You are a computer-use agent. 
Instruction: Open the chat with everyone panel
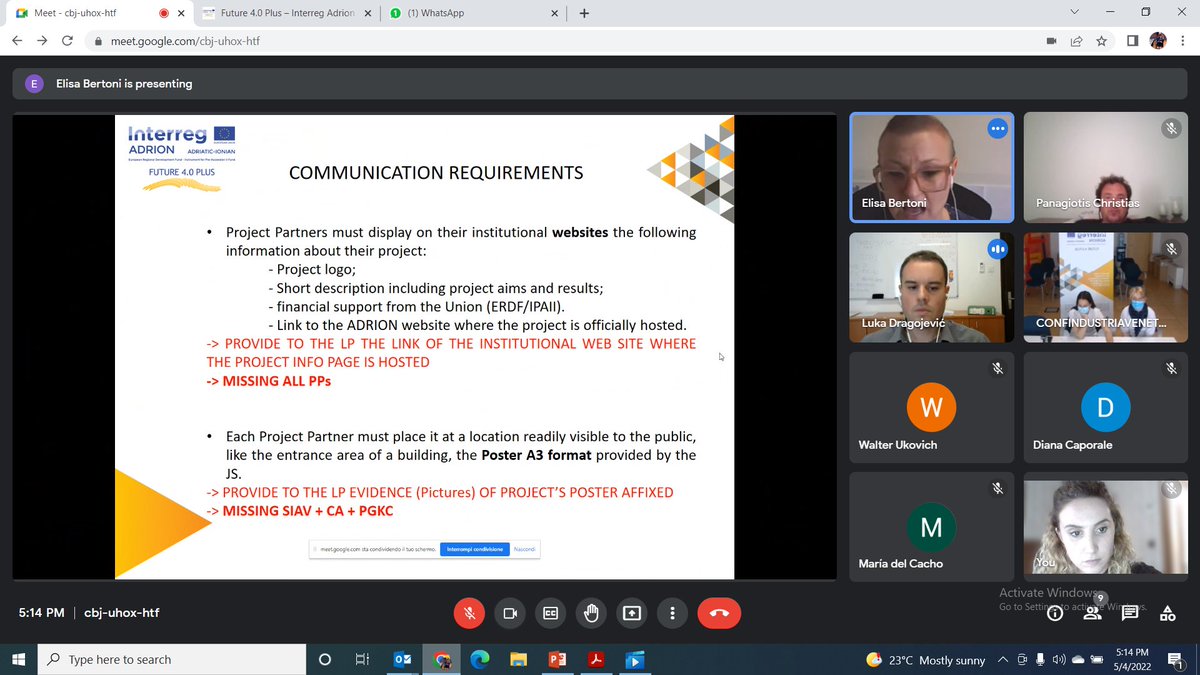pyautogui.click(x=1130, y=613)
